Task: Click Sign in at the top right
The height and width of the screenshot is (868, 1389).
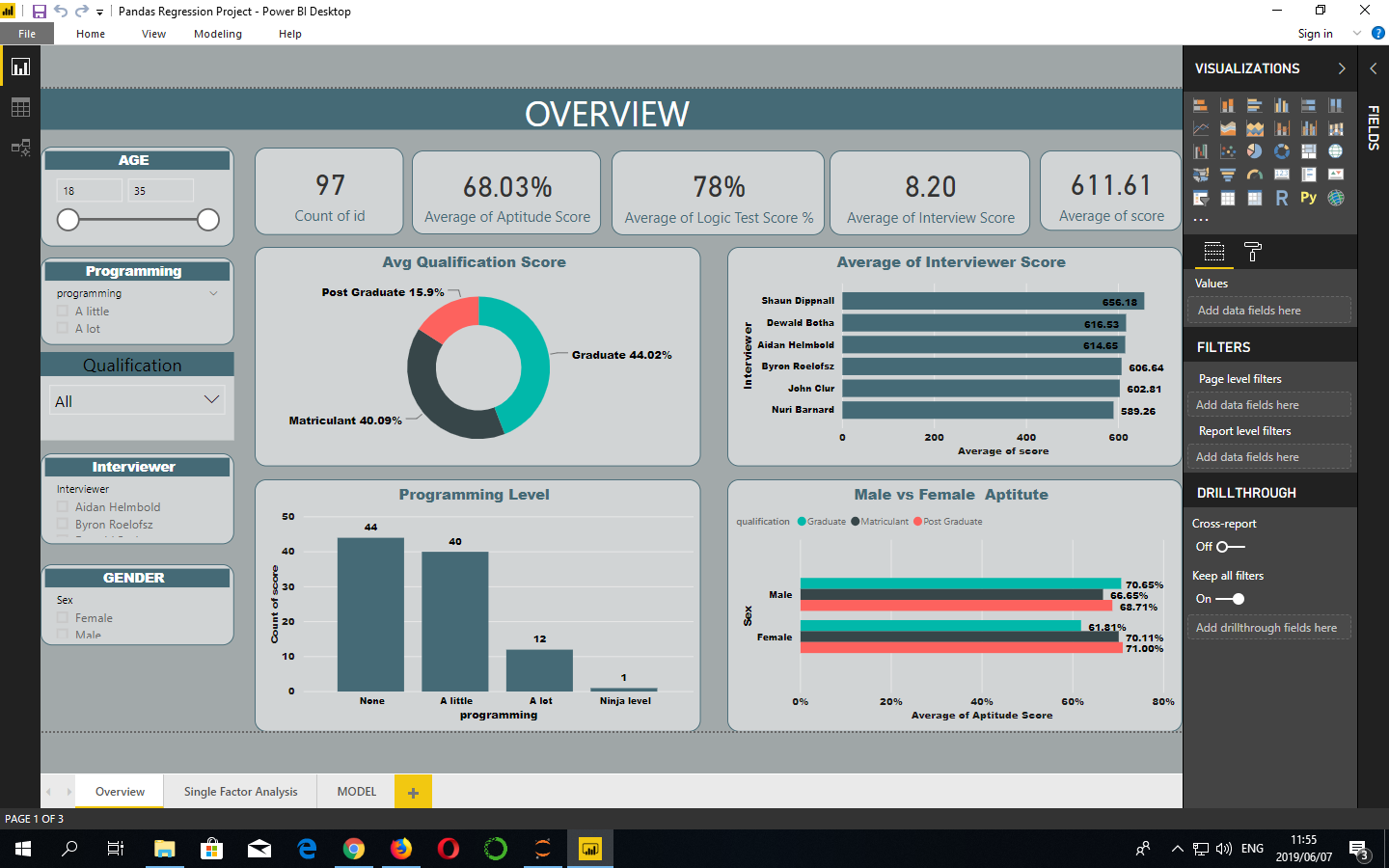Action: (x=1315, y=34)
